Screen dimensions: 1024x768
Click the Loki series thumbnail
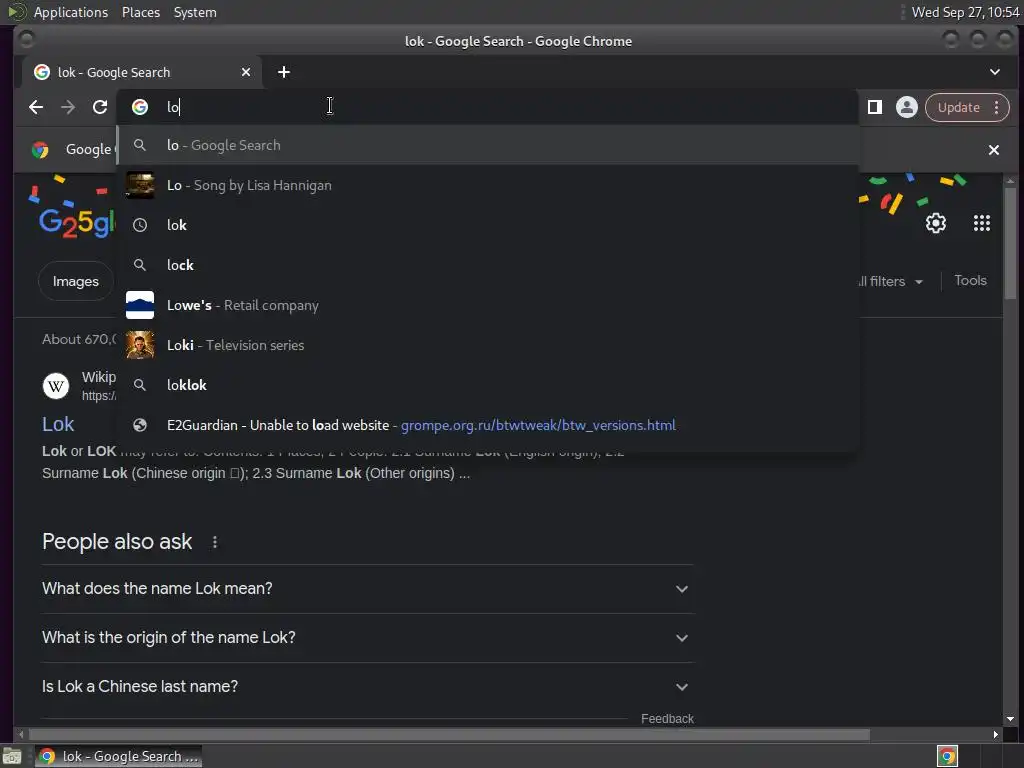(x=140, y=345)
